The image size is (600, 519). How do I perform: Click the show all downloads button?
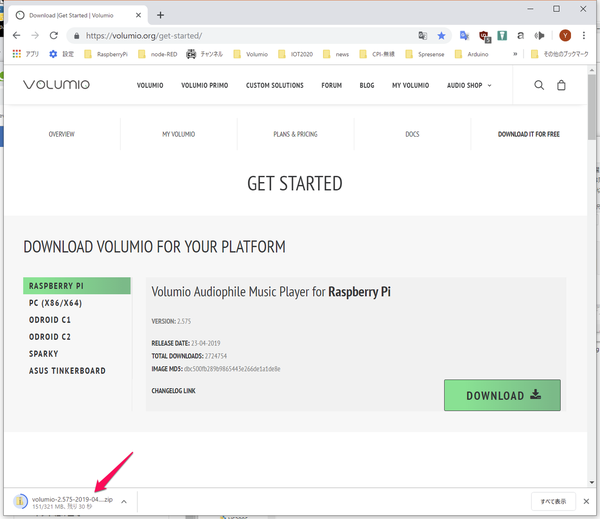click(x=552, y=501)
